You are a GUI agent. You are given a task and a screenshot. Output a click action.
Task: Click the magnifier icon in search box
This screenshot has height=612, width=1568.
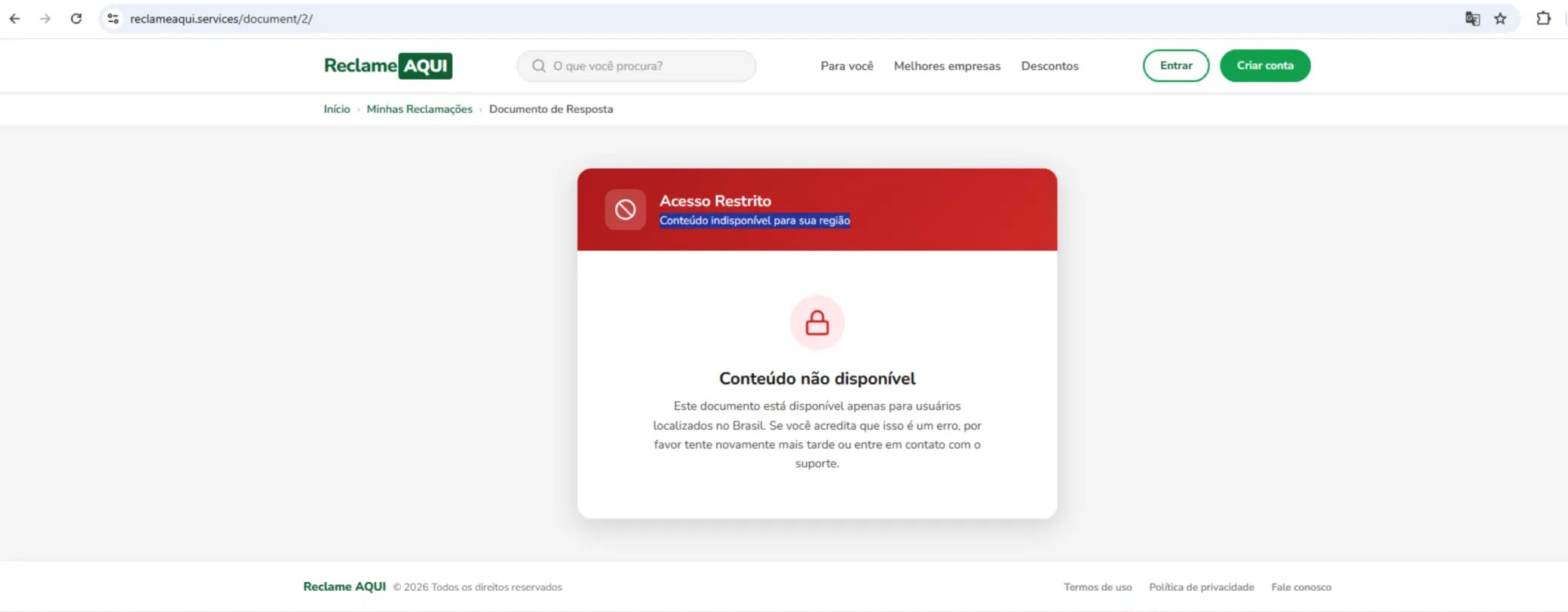539,66
